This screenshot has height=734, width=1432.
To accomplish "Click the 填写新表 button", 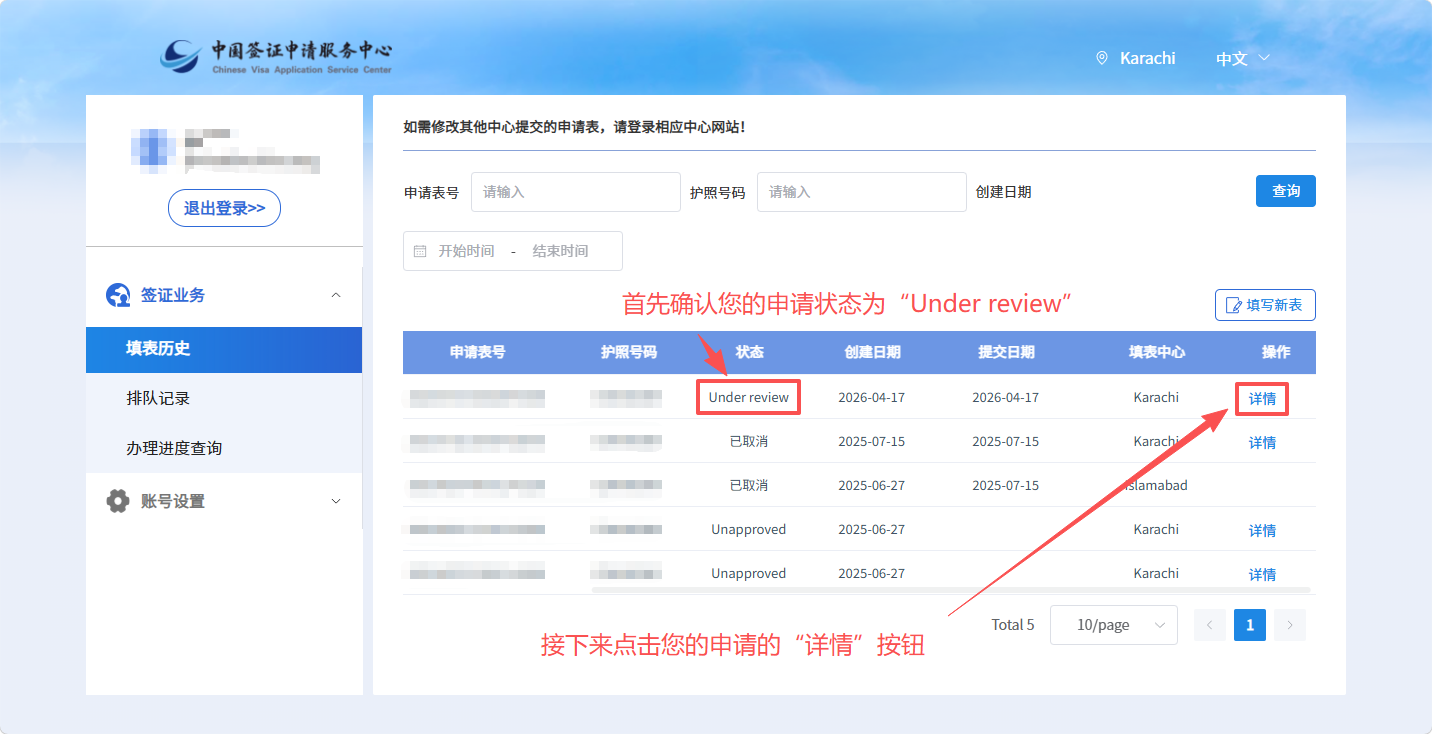I will click(1265, 305).
